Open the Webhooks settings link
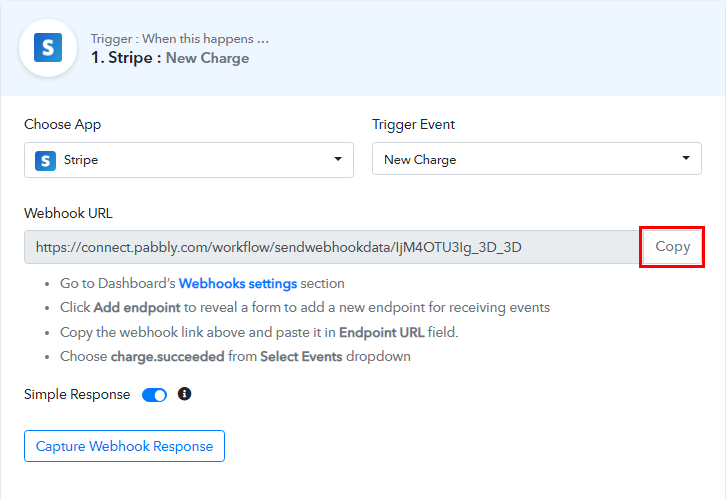Screen dimensions: 726x499 (x=238, y=283)
